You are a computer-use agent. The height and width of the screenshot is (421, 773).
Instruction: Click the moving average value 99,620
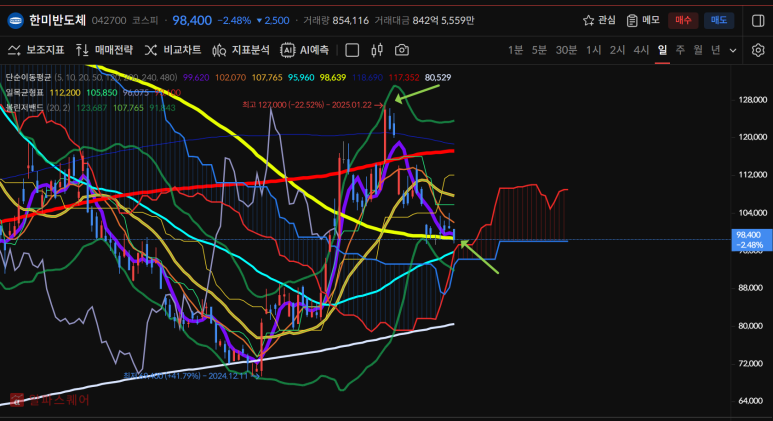[x=196, y=77]
